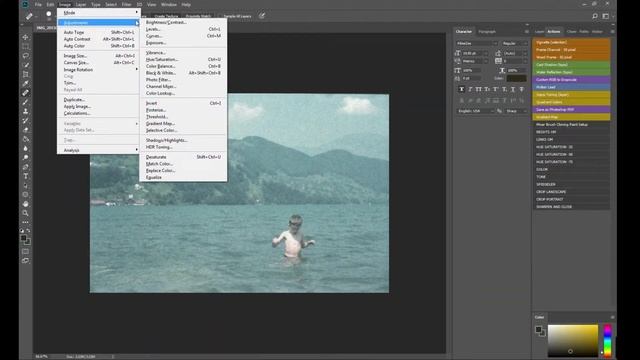The image size is (640, 360).
Task: Choose Curves... from Adjustments submenu
Action: click(183, 36)
